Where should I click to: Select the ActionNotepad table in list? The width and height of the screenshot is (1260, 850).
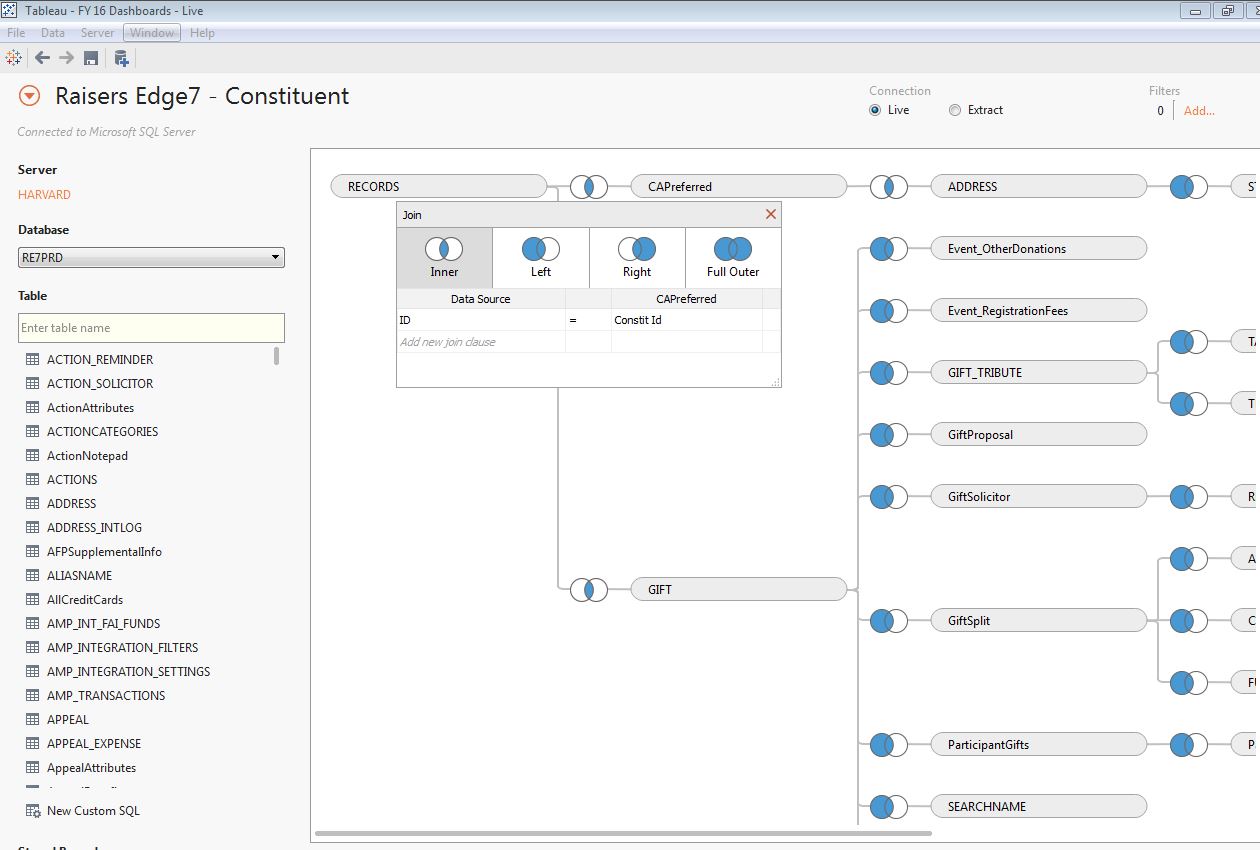tap(87, 456)
